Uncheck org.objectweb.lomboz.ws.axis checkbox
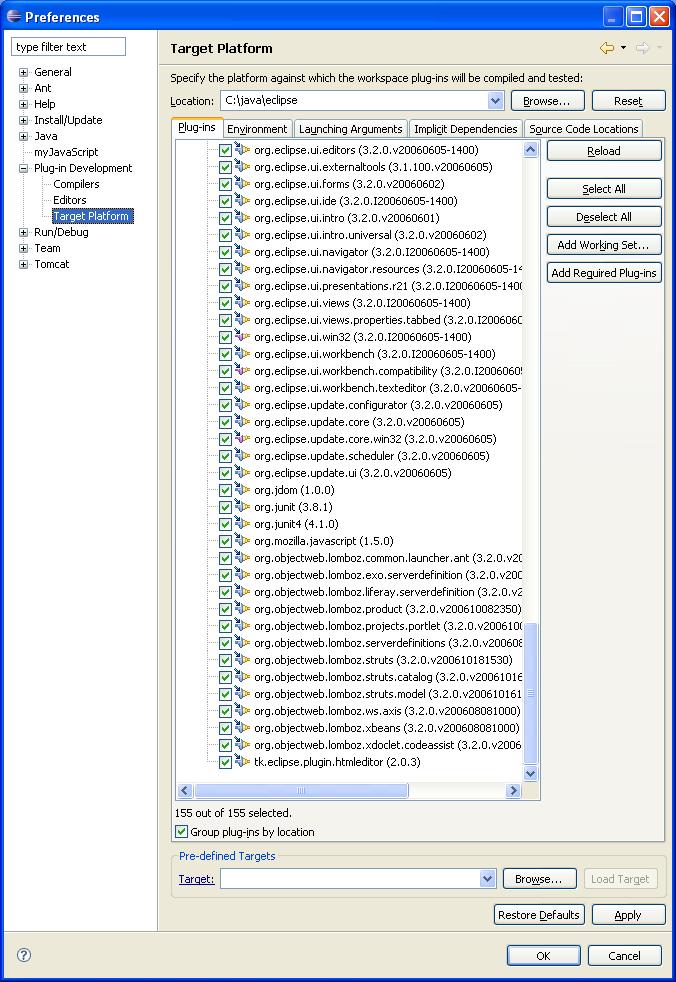Screen dimensions: 676x982 [x=226, y=711]
